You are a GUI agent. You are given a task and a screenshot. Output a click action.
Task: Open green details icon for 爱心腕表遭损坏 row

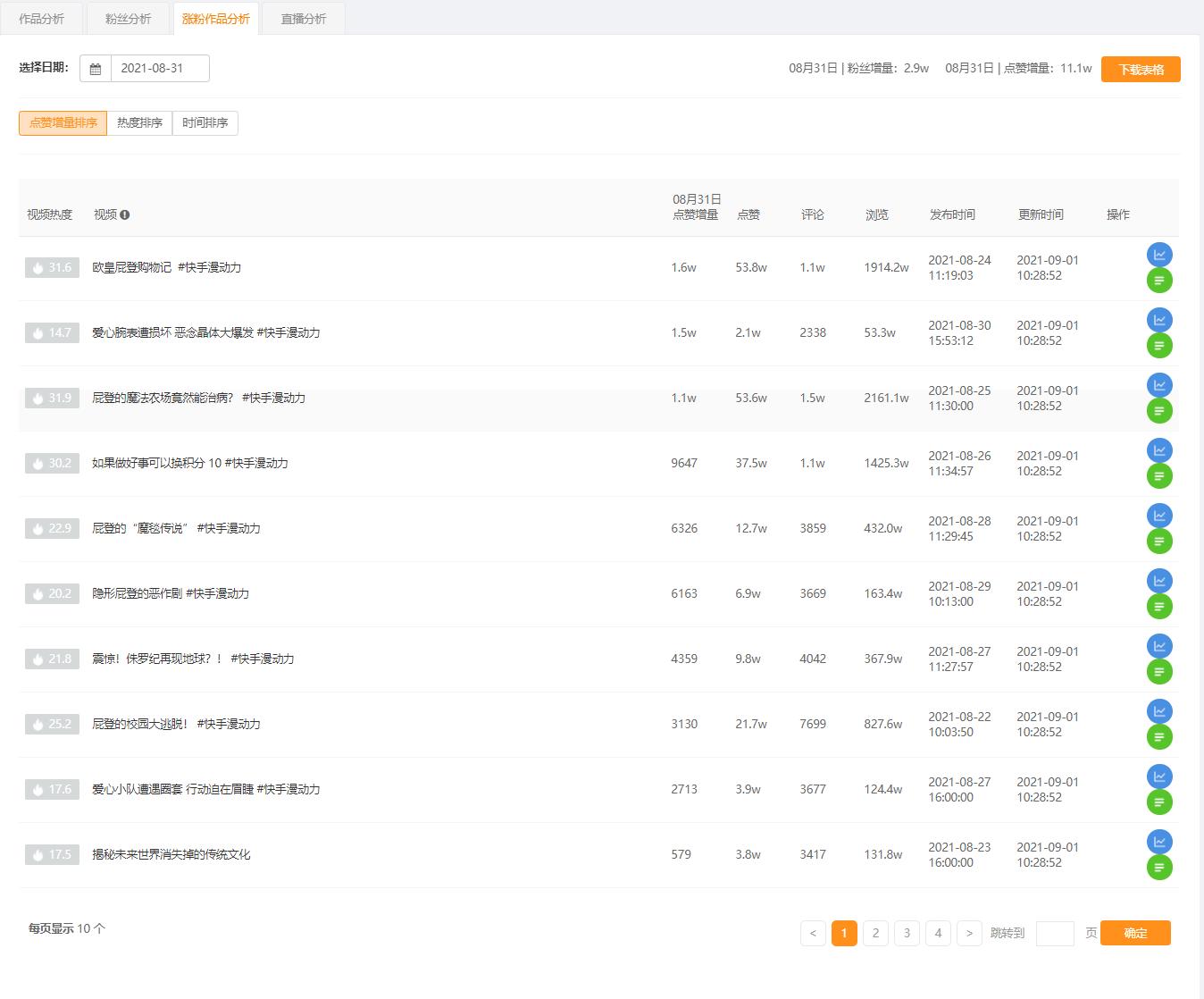[1159, 346]
